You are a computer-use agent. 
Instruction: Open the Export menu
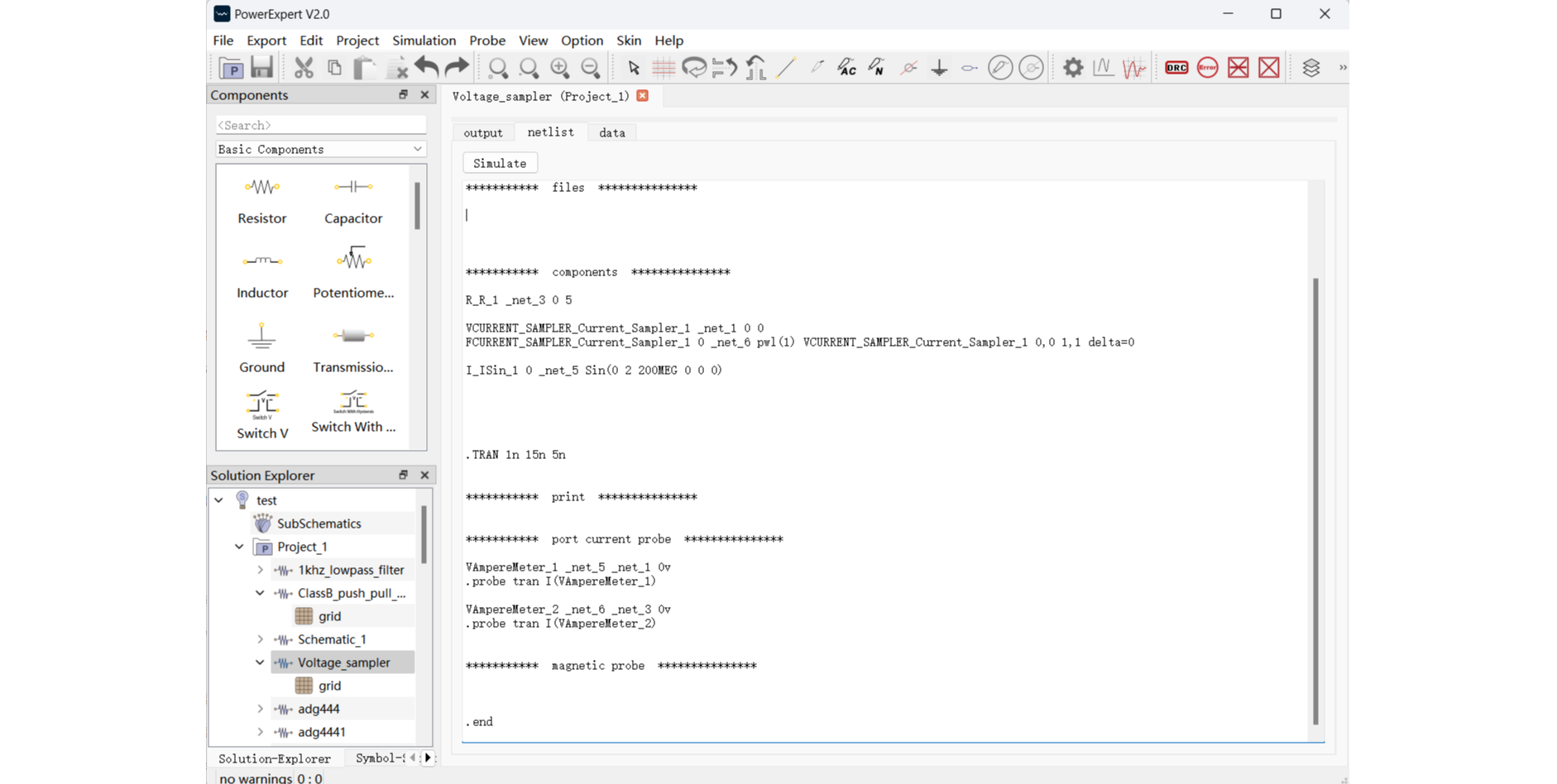(266, 41)
